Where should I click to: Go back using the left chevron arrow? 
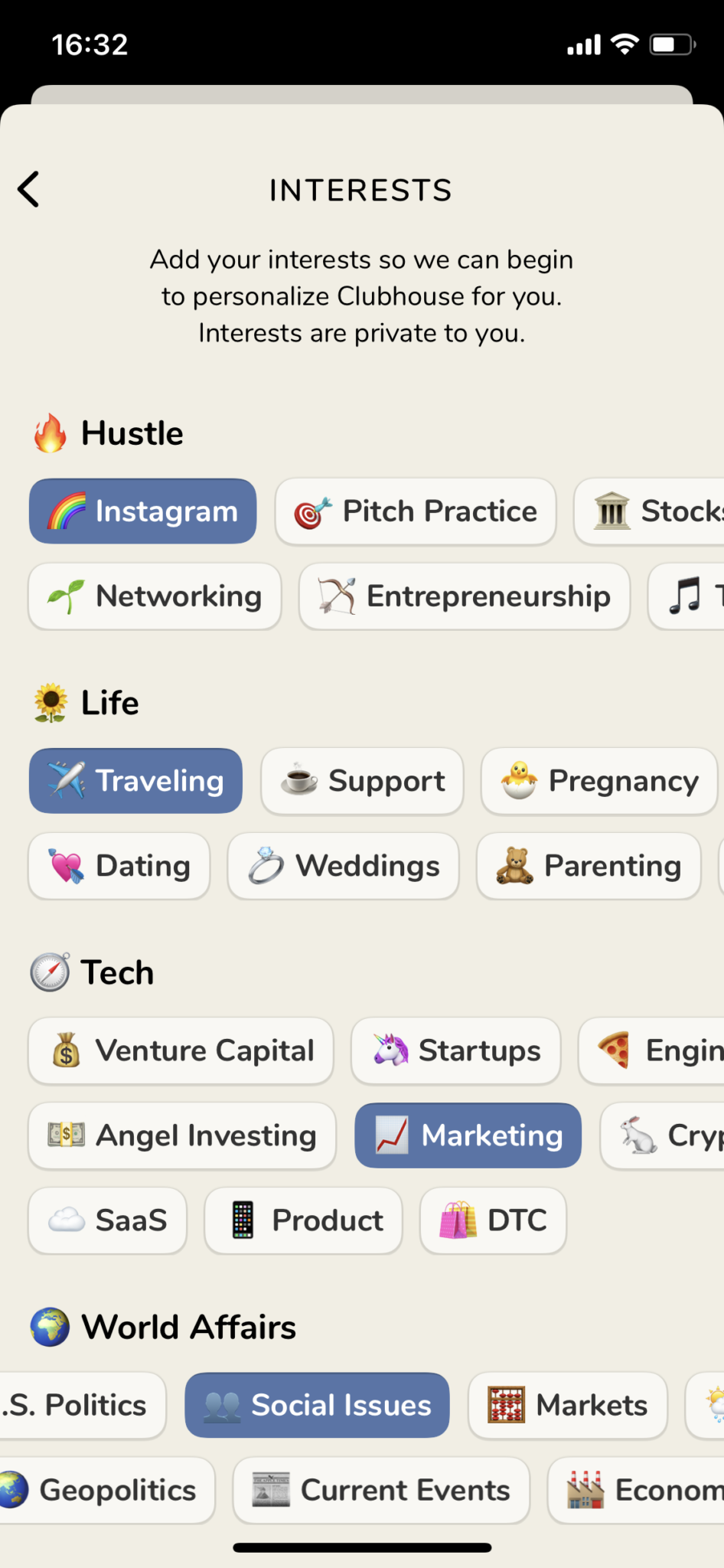pos(28,189)
